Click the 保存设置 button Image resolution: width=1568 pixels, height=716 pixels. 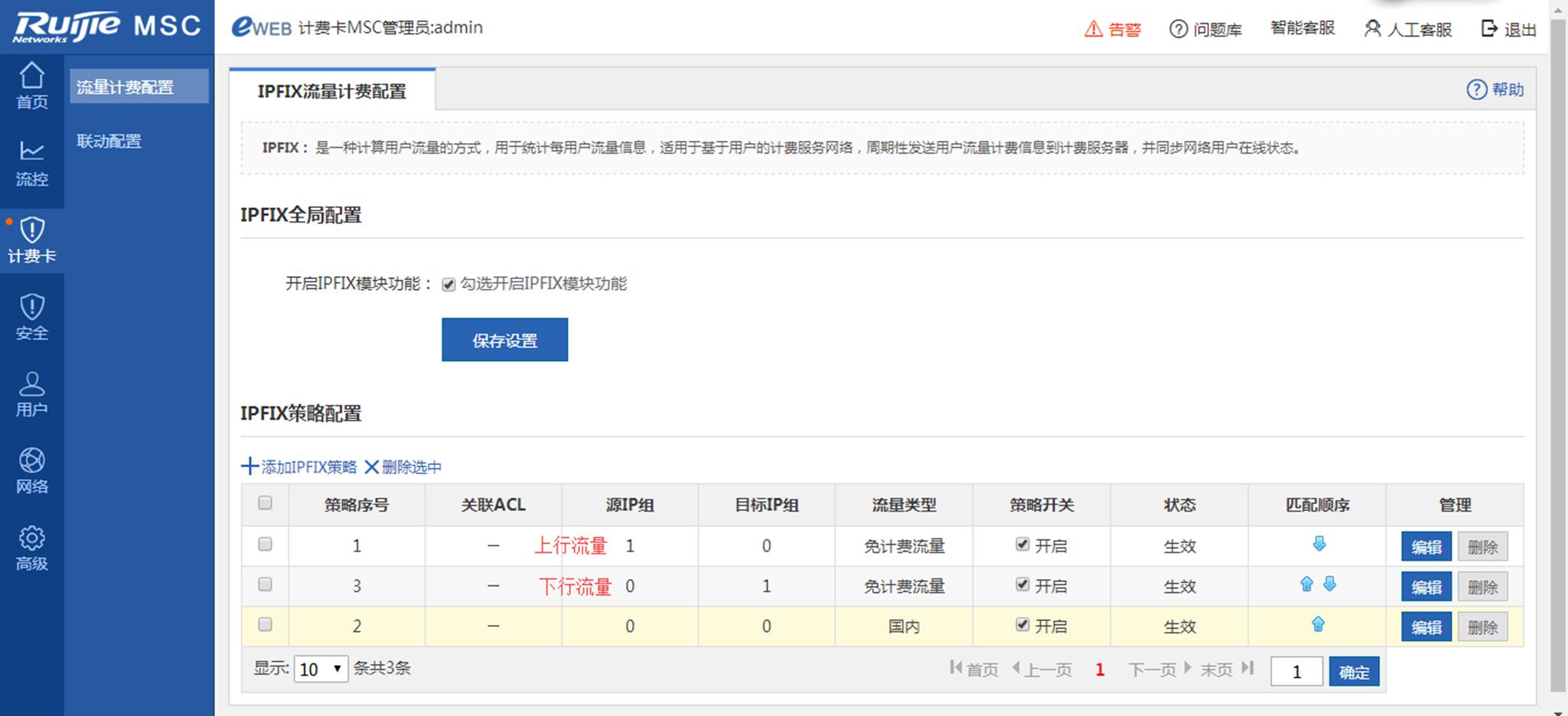pos(504,340)
